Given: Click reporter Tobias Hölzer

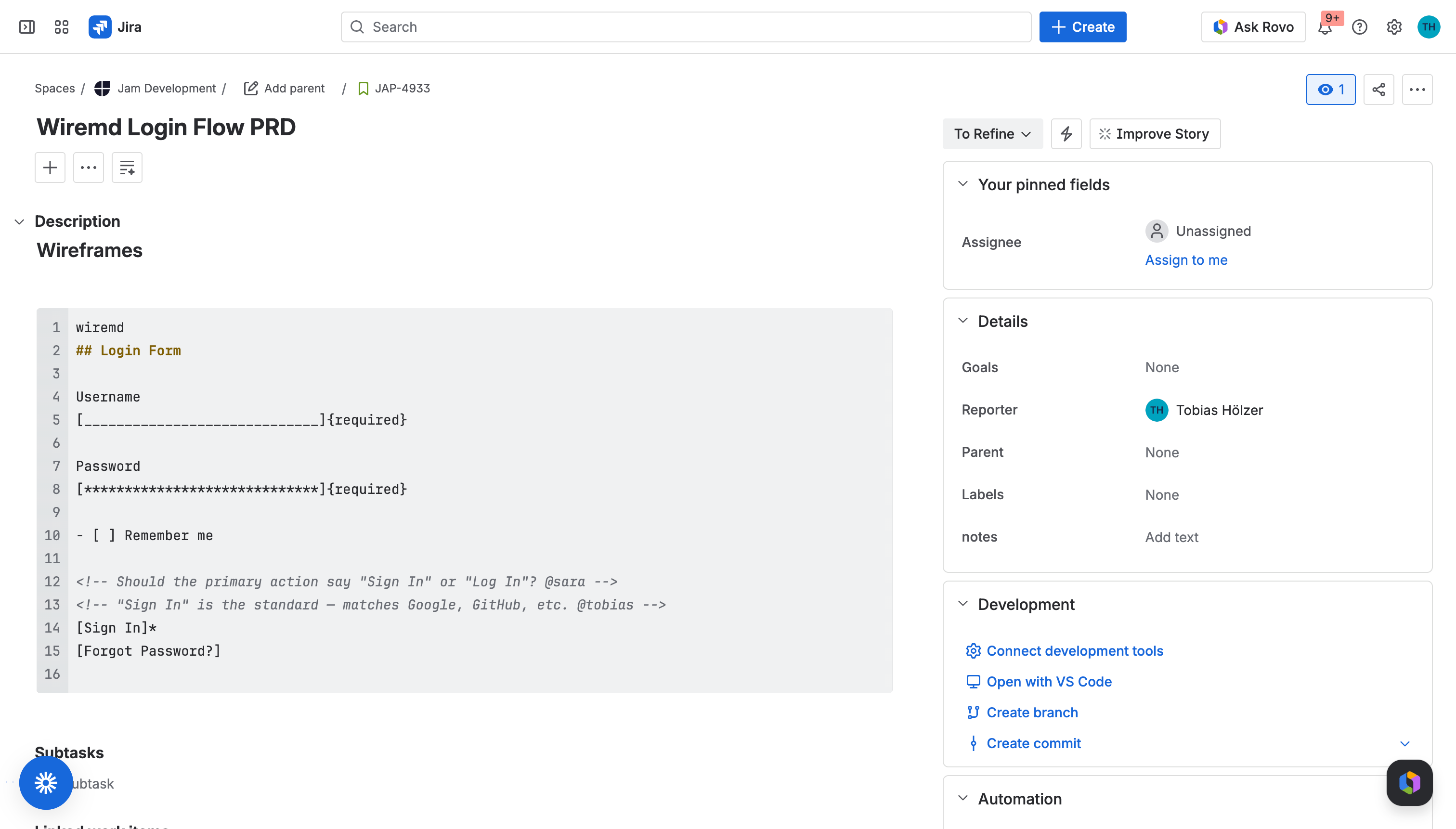Looking at the screenshot, I should pyautogui.click(x=1204, y=410).
